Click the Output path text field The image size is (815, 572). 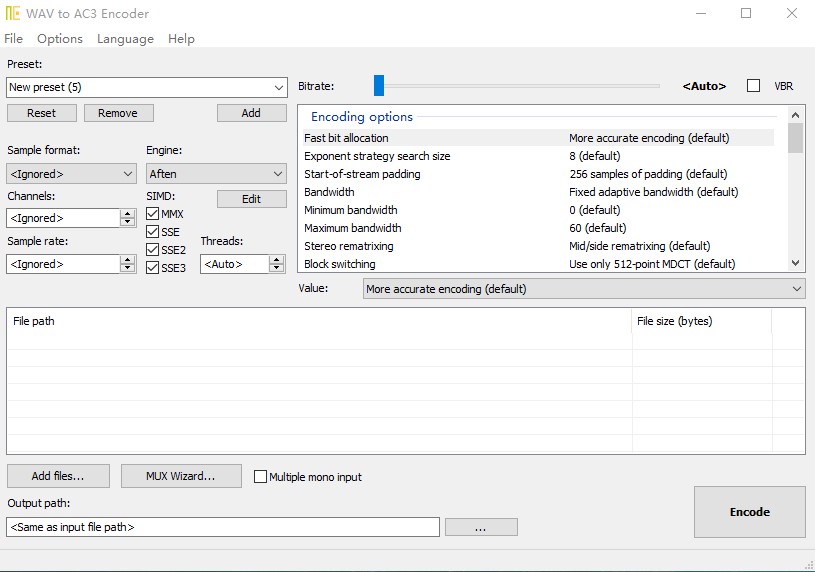click(x=223, y=527)
